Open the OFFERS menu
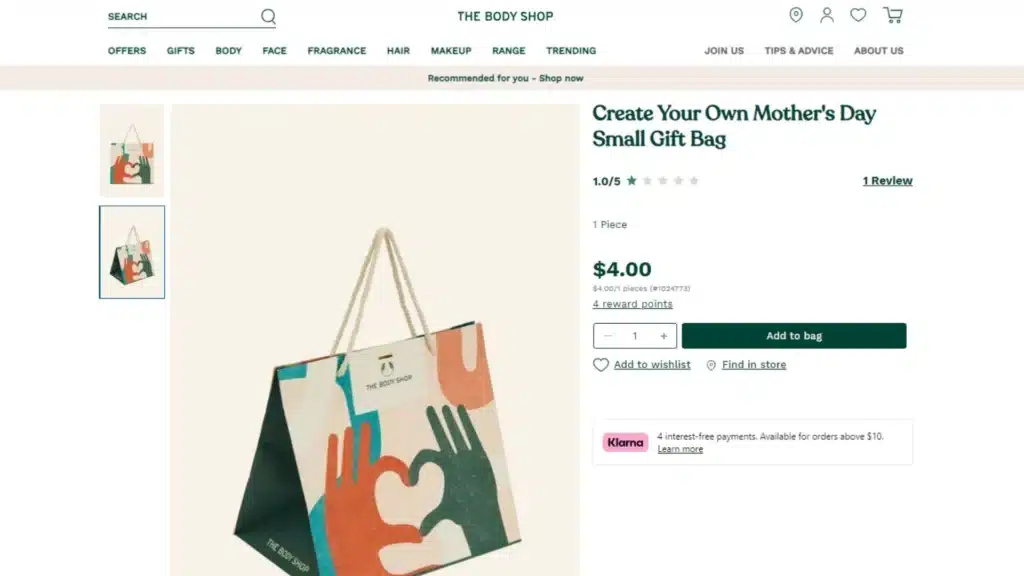Viewport: 1024px width, 576px height. (126, 50)
